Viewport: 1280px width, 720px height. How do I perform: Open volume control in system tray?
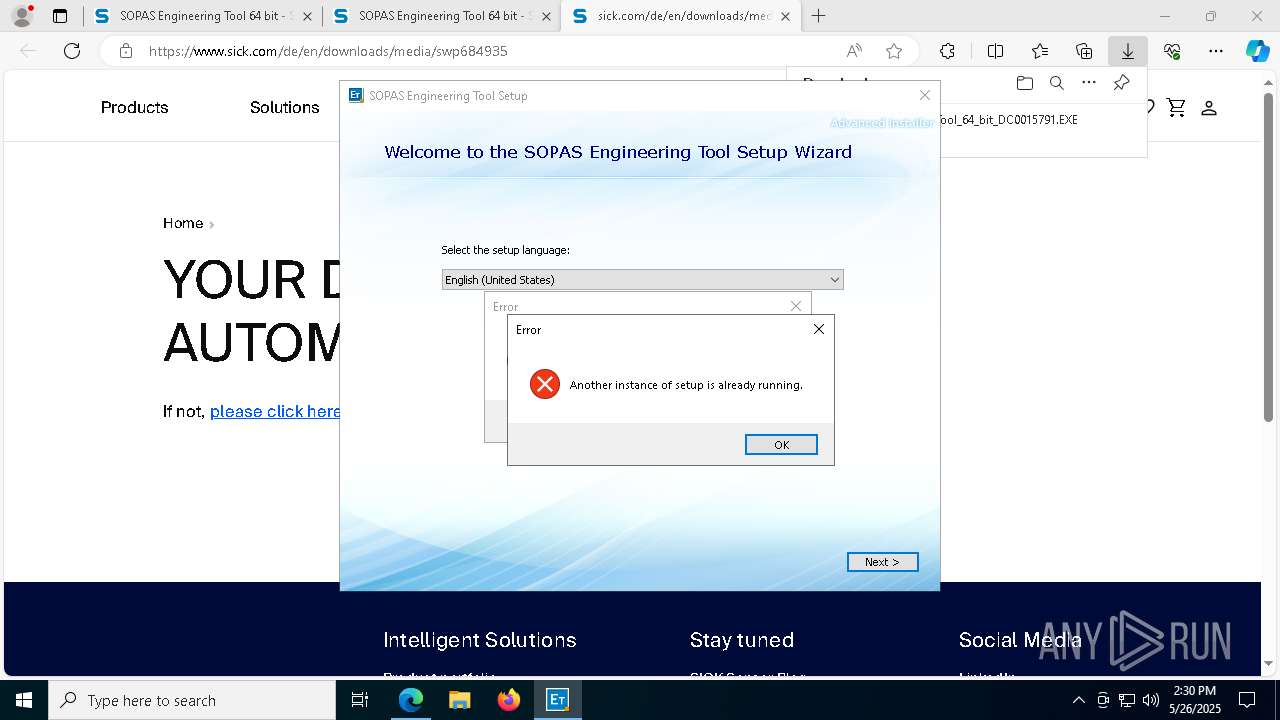(1150, 700)
